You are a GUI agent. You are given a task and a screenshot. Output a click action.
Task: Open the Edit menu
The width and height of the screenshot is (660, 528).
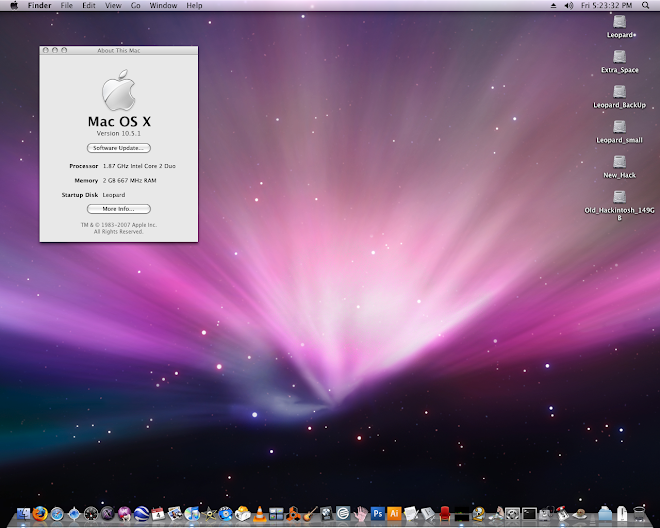(x=88, y=5)
